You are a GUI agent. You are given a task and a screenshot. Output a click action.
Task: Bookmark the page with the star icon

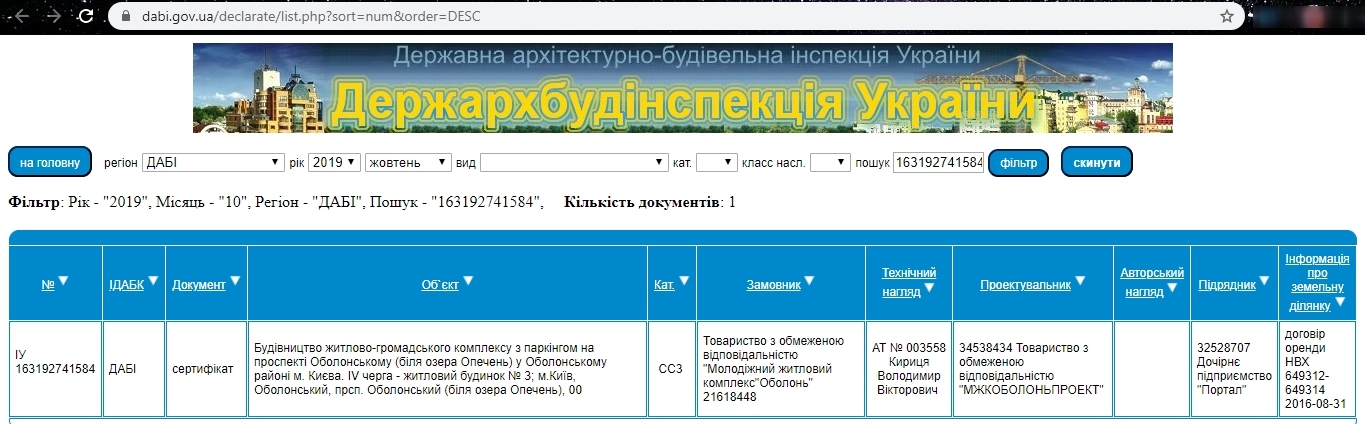(x=1227, y=17)
